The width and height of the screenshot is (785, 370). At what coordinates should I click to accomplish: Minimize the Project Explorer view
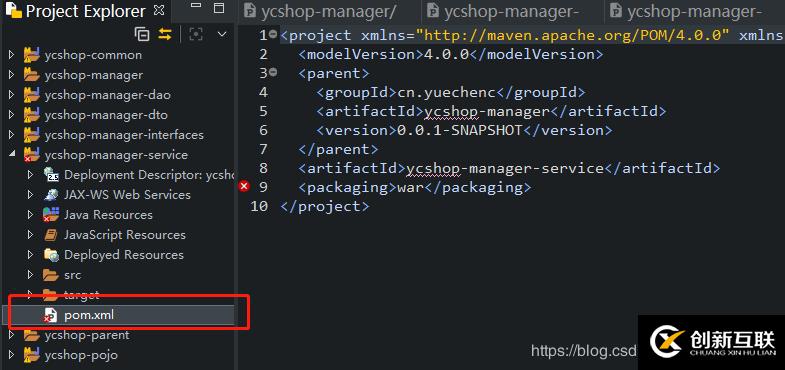click(x=196, y=7)
